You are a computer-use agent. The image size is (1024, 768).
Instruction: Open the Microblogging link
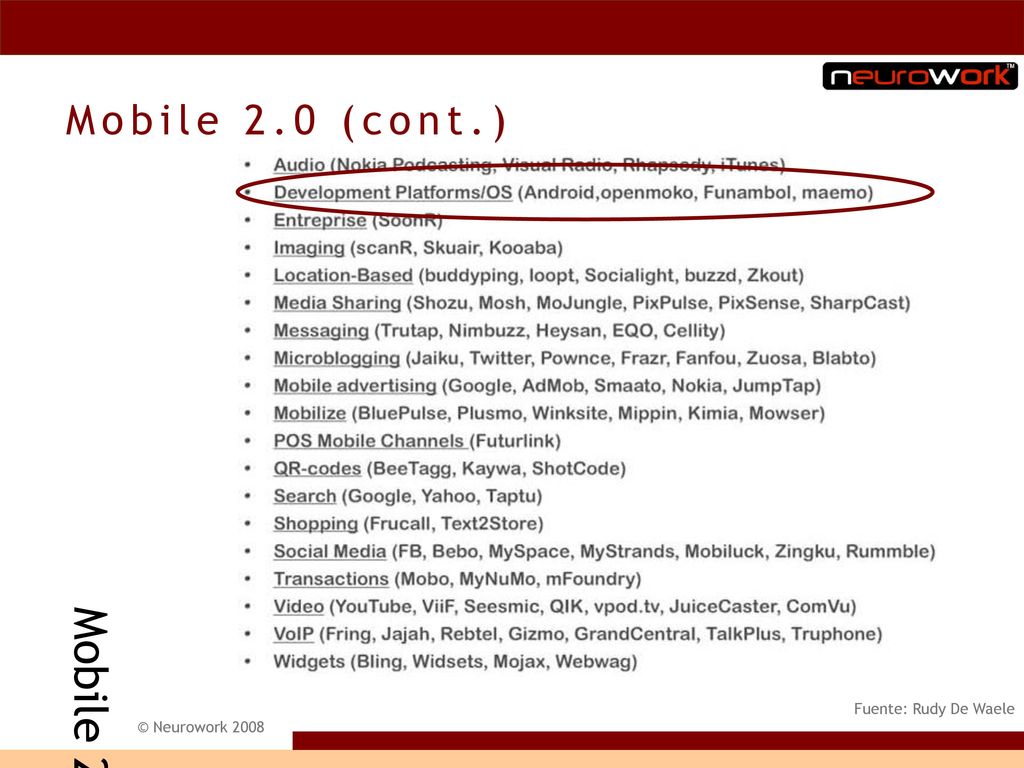(x=336, y=358)
